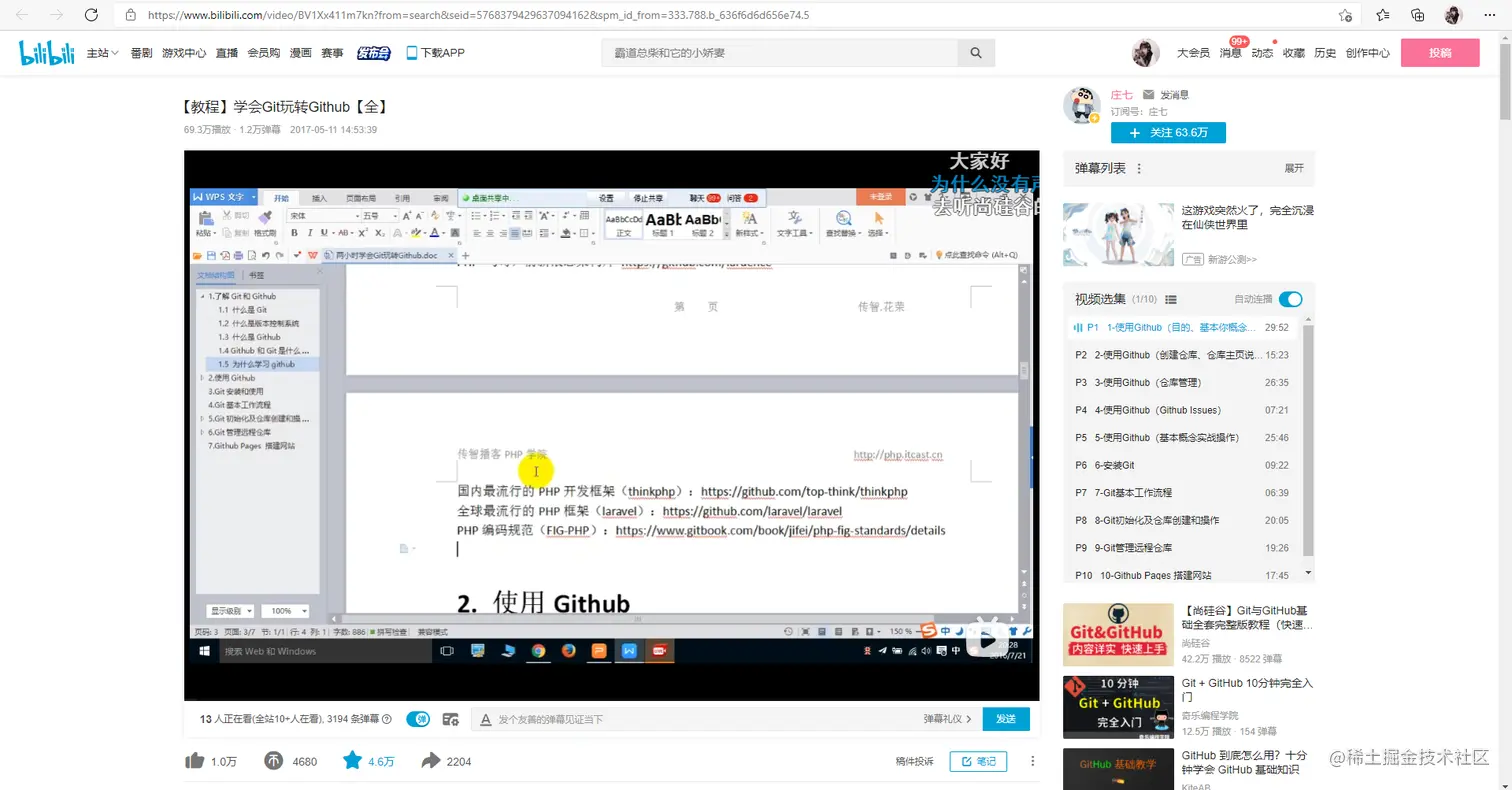Open 创作中心 in the header
The height and width of the screenshot is (790, 1512).
(1368, 53)
